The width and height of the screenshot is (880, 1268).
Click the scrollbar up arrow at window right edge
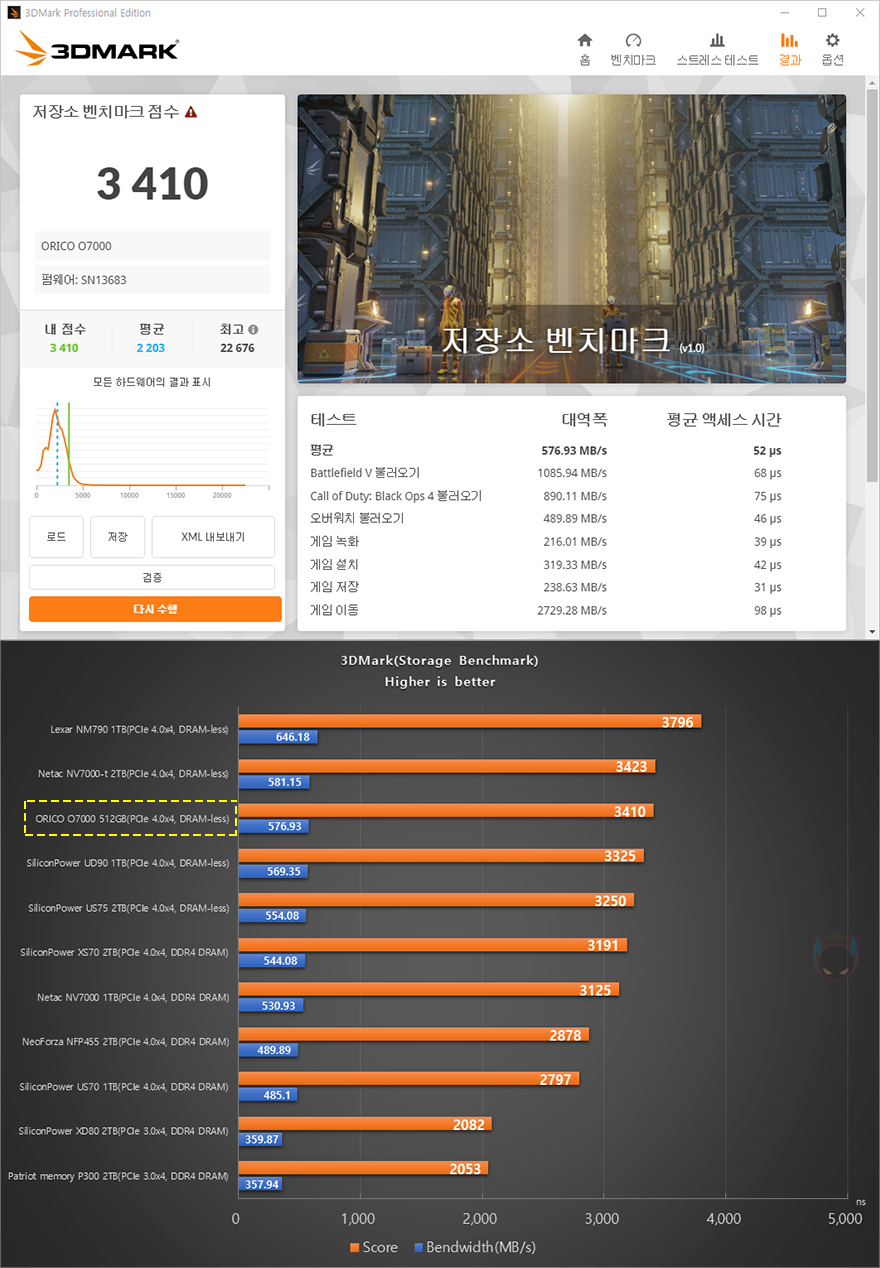click(872, 85)
